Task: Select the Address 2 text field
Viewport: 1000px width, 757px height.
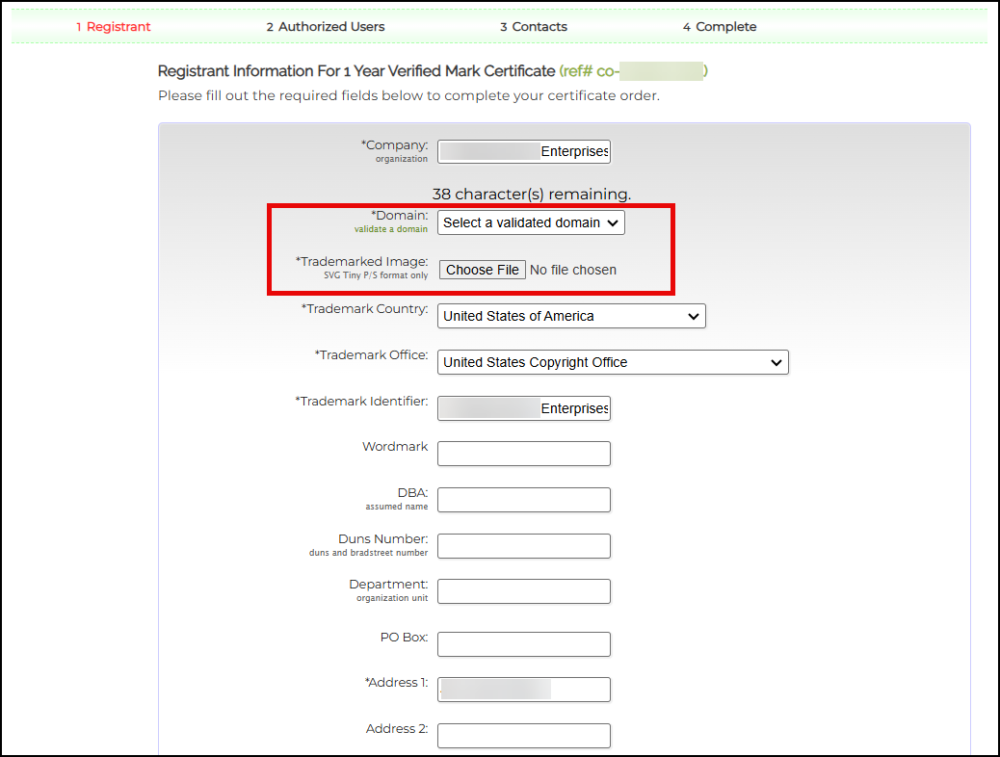Action: 523,736
